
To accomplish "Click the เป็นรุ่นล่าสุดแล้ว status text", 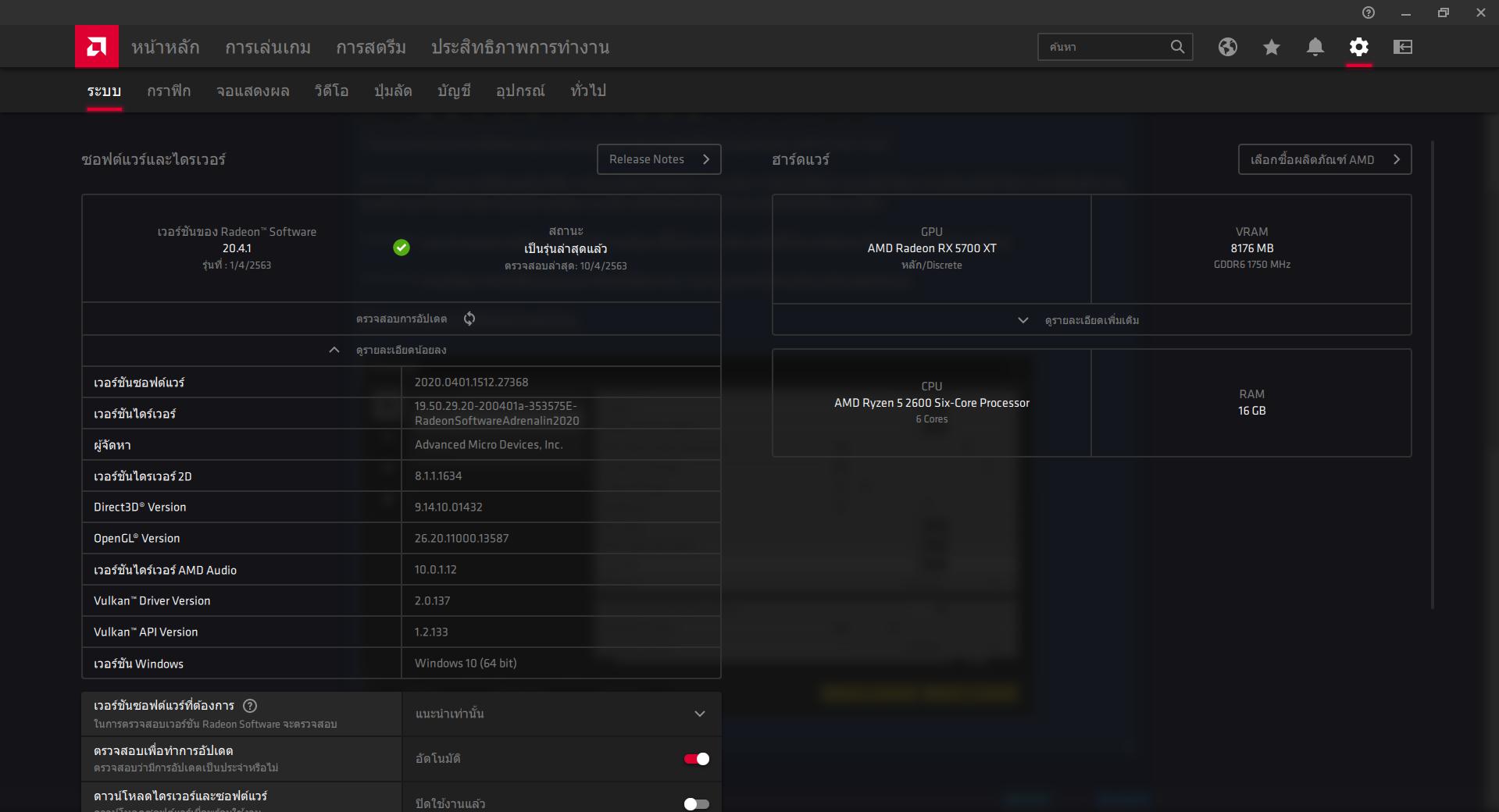I will click(x=566, y=248).
